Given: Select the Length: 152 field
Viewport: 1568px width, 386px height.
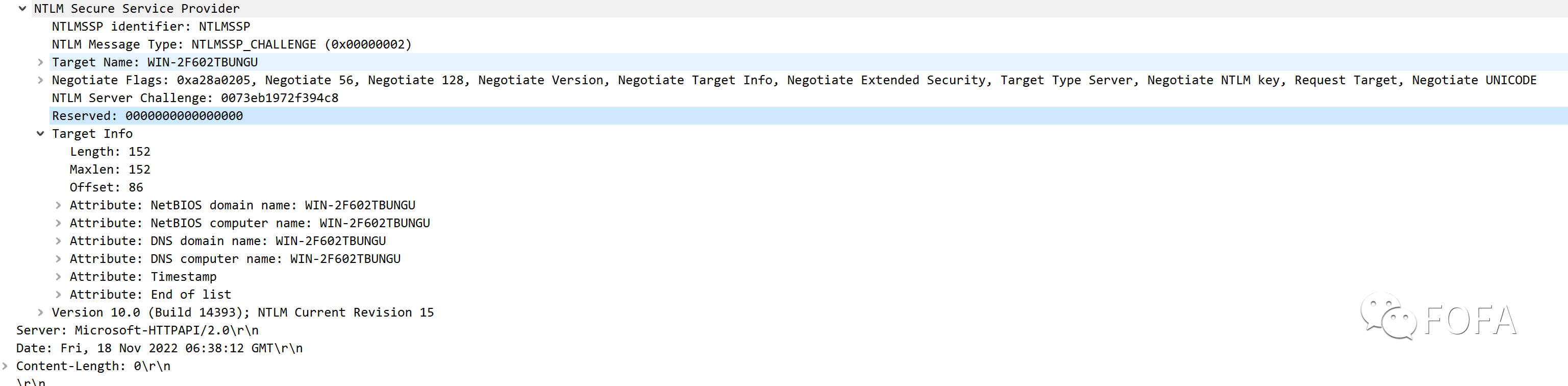Looking at the screenshot, I should pos(110,152).
